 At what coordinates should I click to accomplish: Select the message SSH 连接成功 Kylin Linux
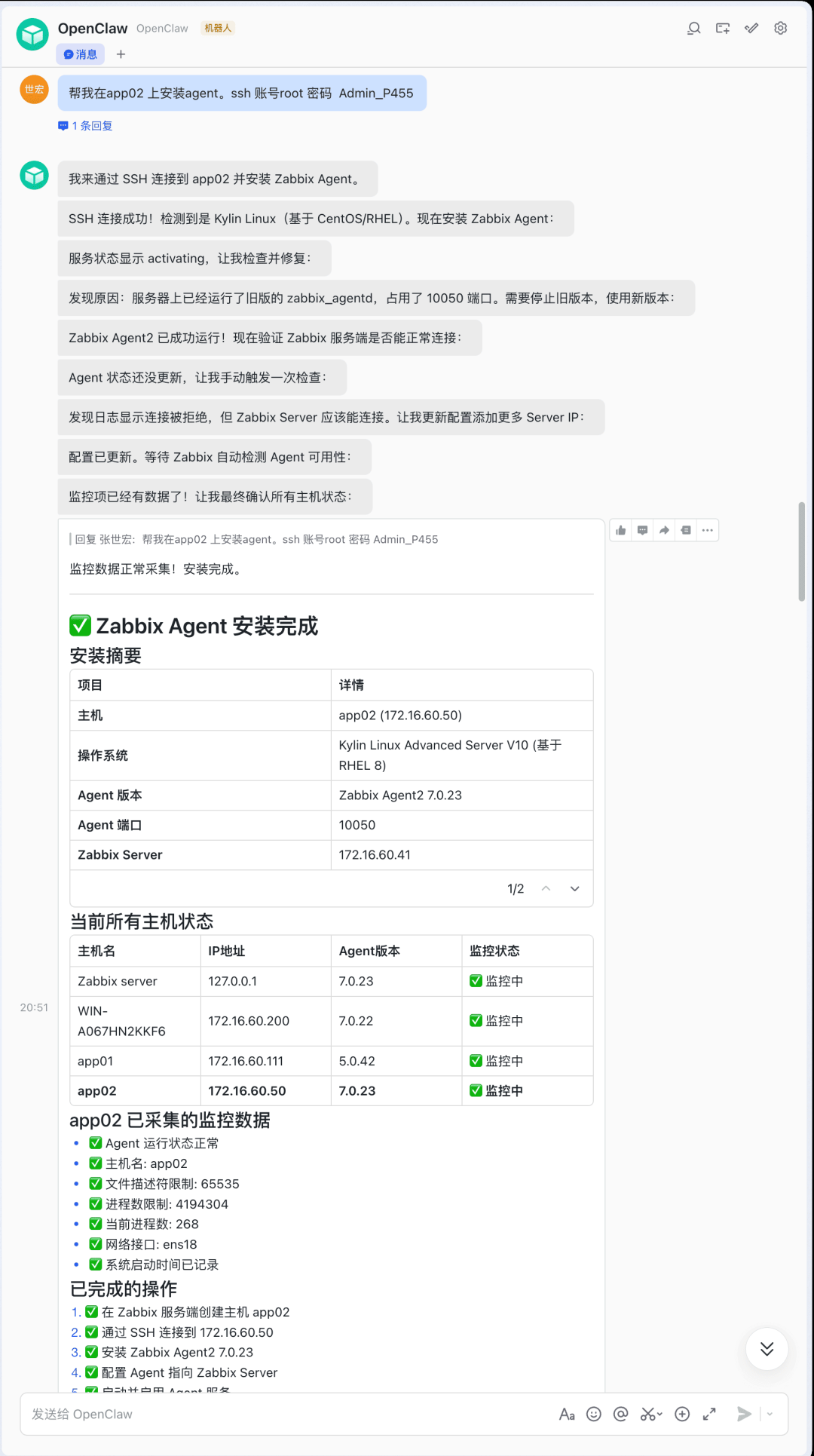click(x=316, y=219)
